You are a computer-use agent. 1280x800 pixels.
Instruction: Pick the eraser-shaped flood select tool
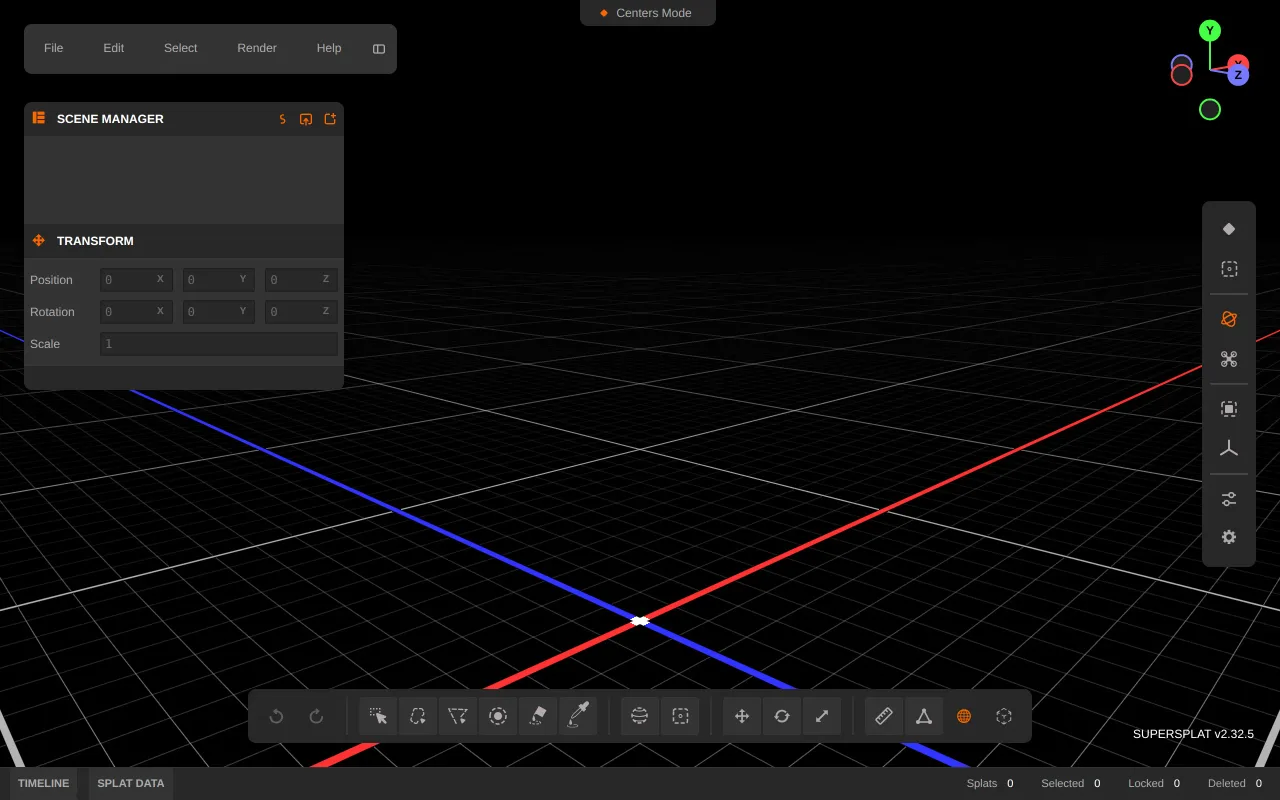(x=538, y=716)
